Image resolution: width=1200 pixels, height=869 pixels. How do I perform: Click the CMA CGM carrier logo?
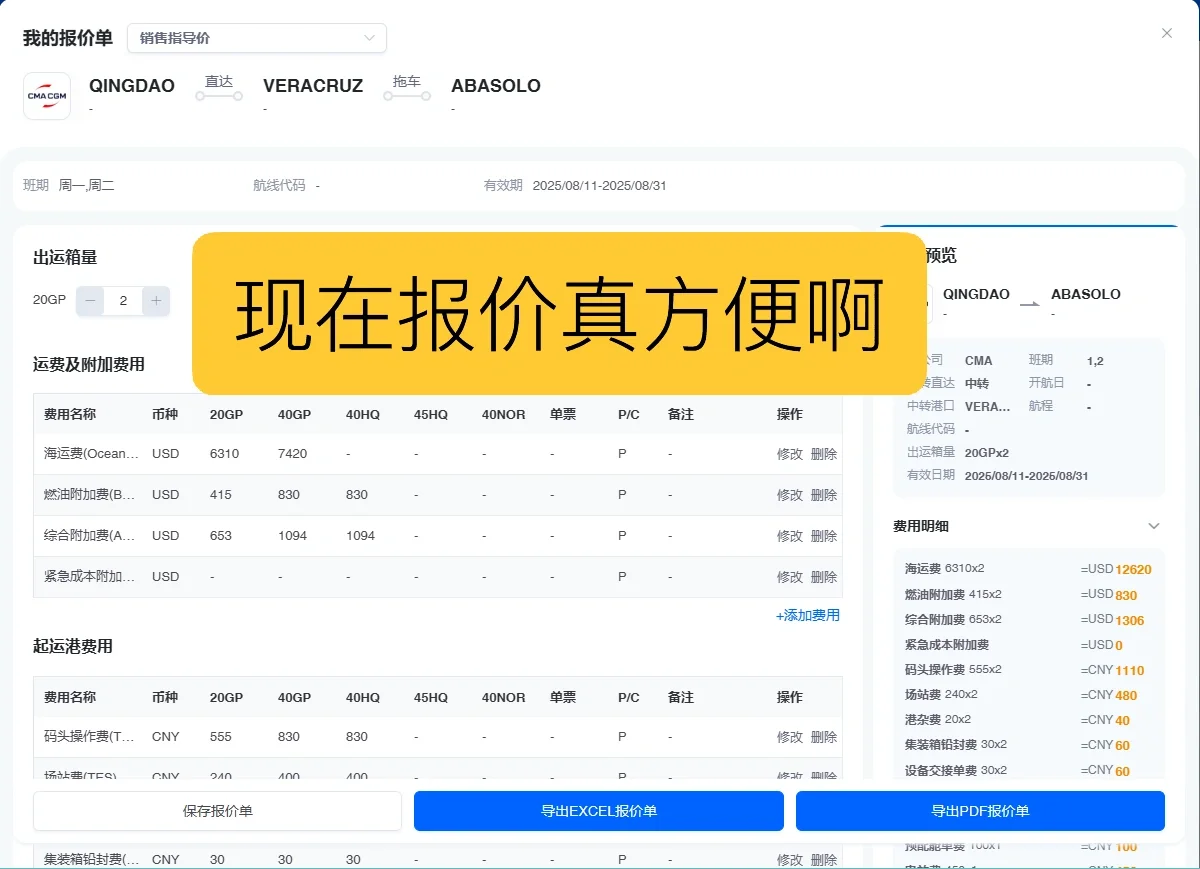46,95
